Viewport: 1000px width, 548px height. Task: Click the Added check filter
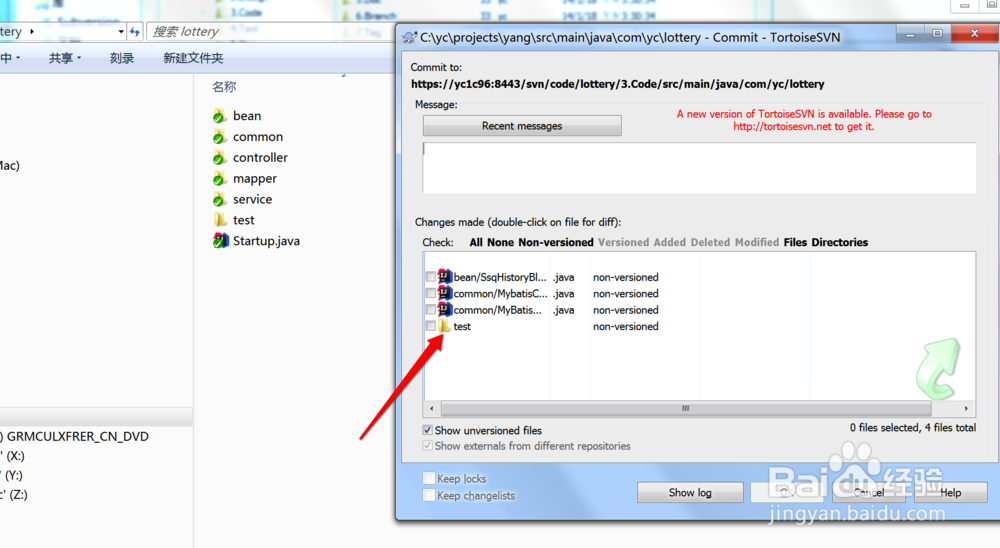point(669,242)
